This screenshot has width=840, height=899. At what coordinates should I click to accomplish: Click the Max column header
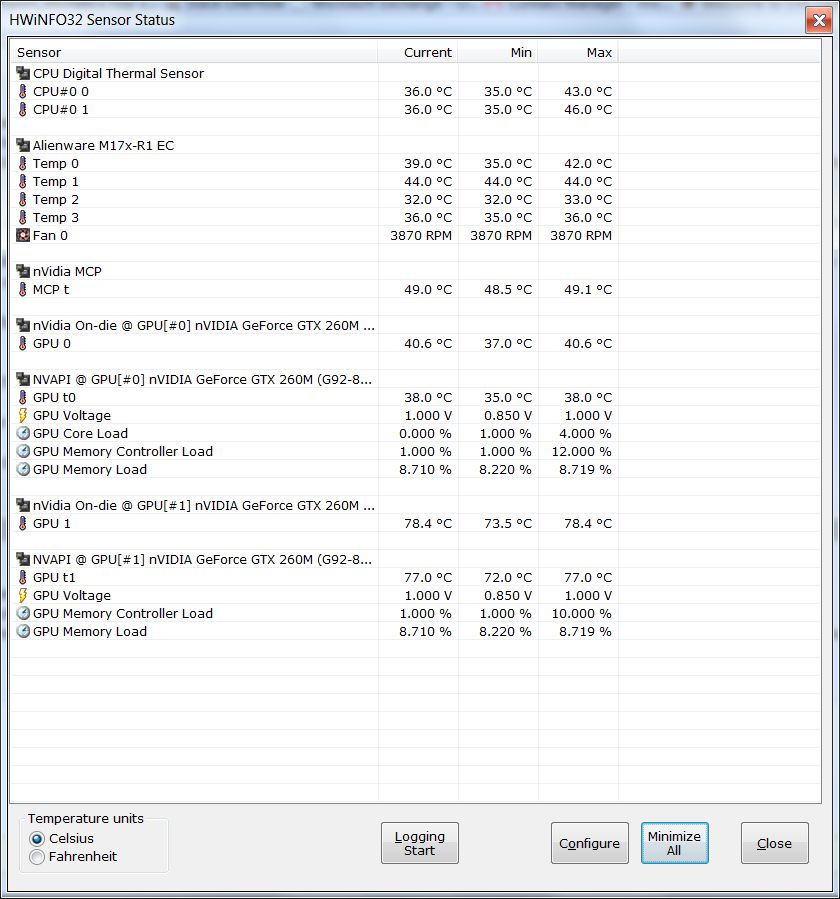579,52
